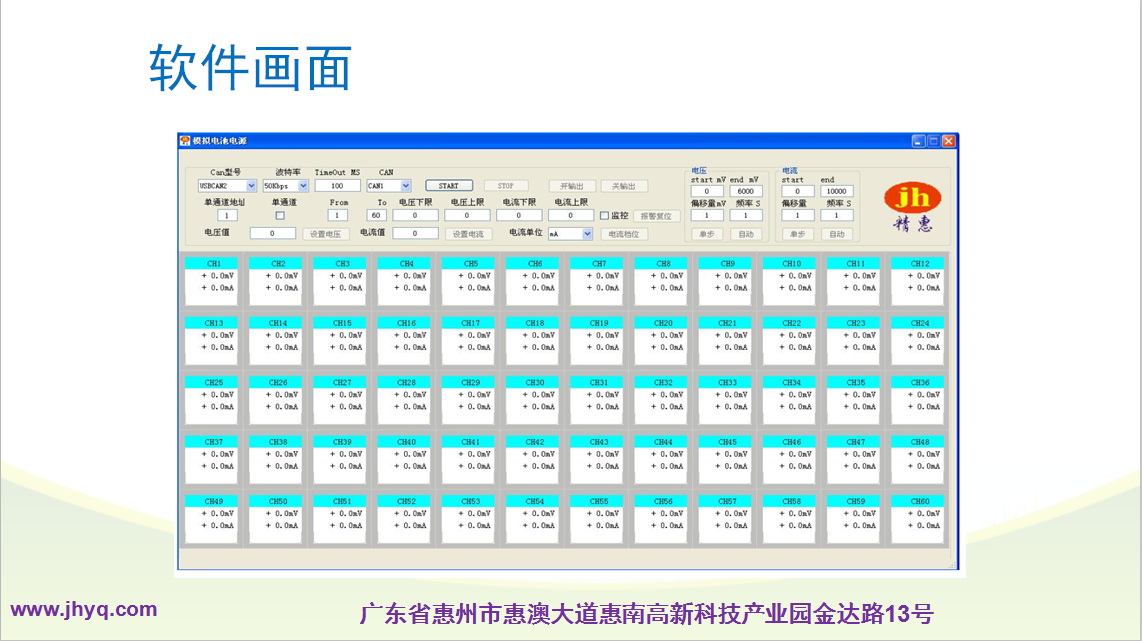
Task: Open the 电流单位 dropdown showing mA
Action: coord(587,234)
